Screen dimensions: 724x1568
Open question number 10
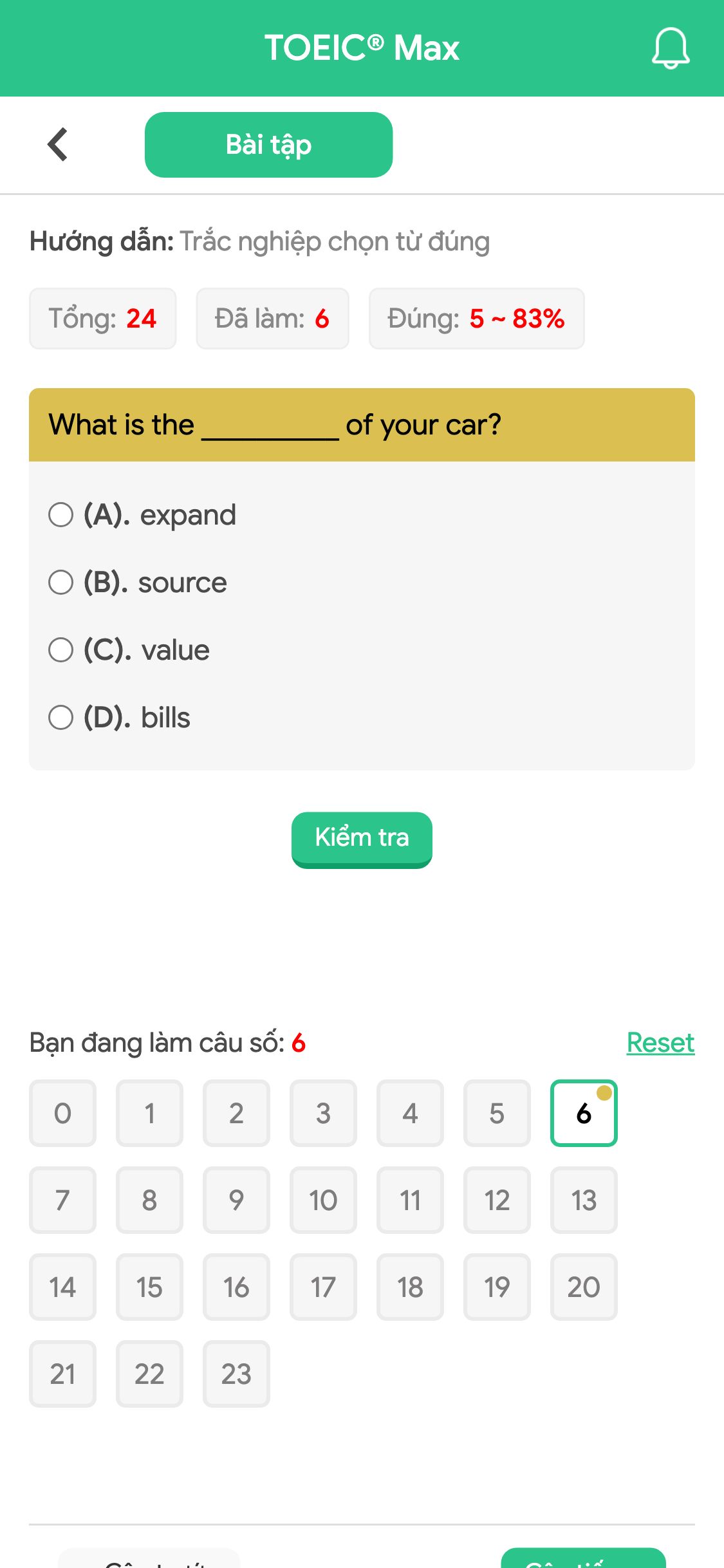pos(323,1200)
